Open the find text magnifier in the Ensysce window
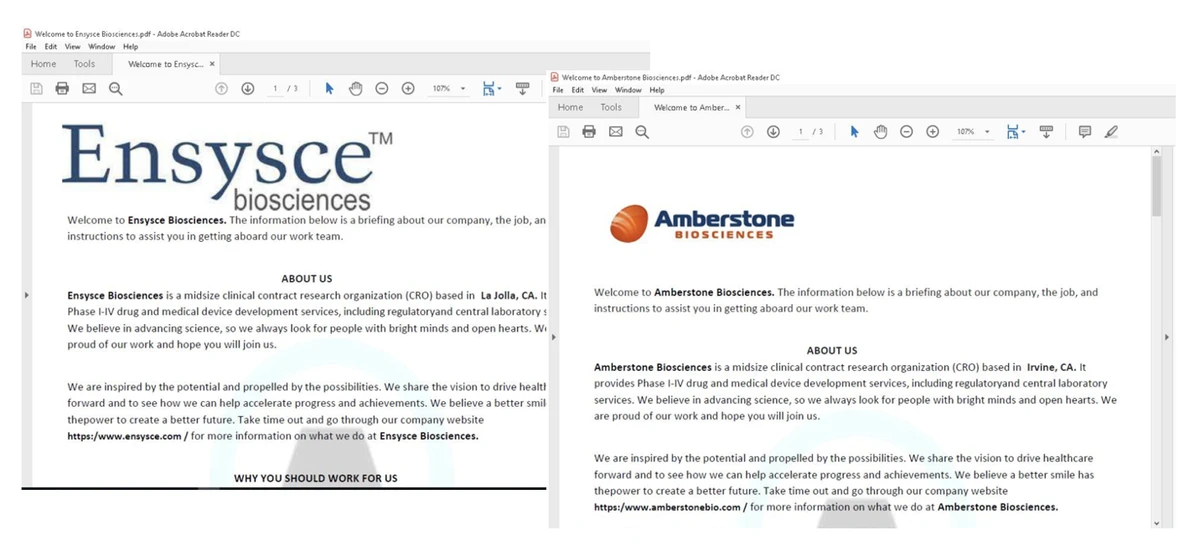 click(x=115, y=89)
